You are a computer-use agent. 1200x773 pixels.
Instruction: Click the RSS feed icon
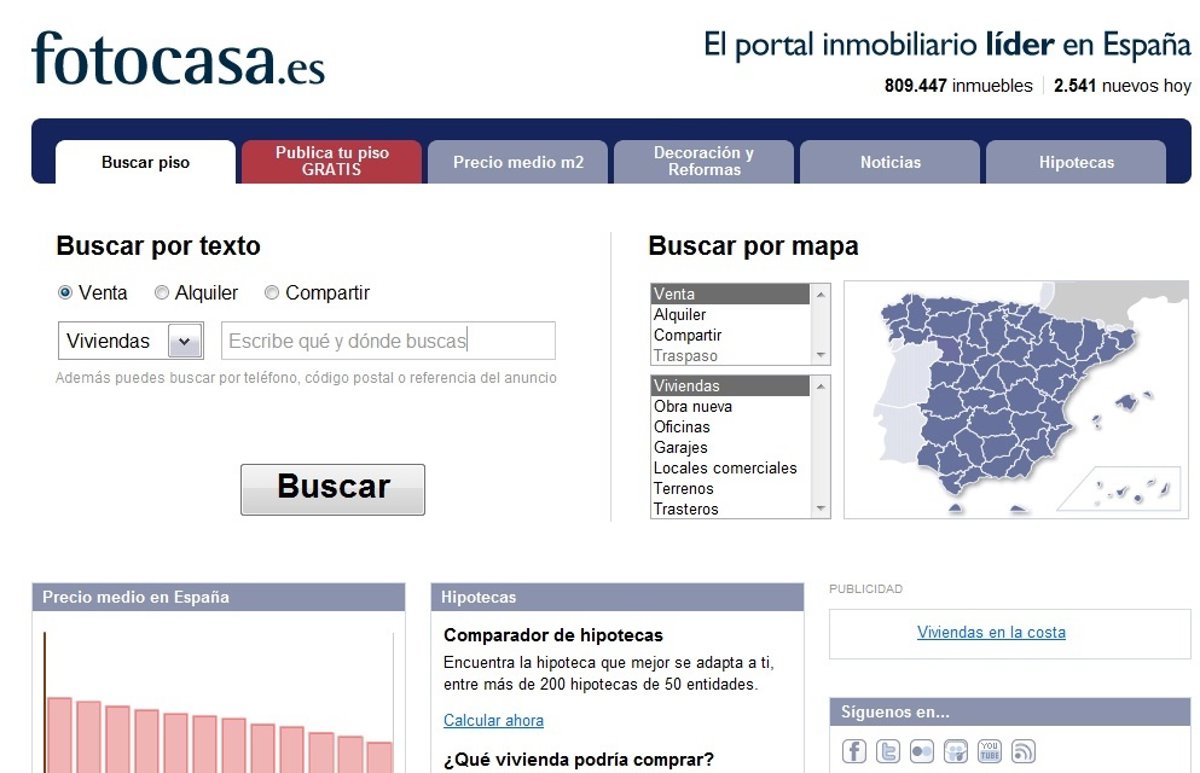(1023, 751)
